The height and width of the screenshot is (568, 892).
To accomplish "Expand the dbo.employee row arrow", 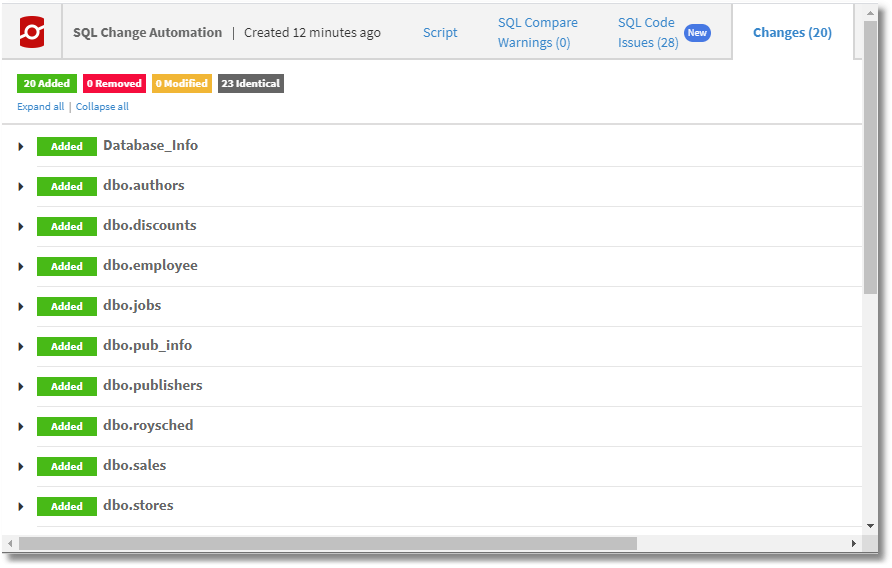I will pos(21,266).
